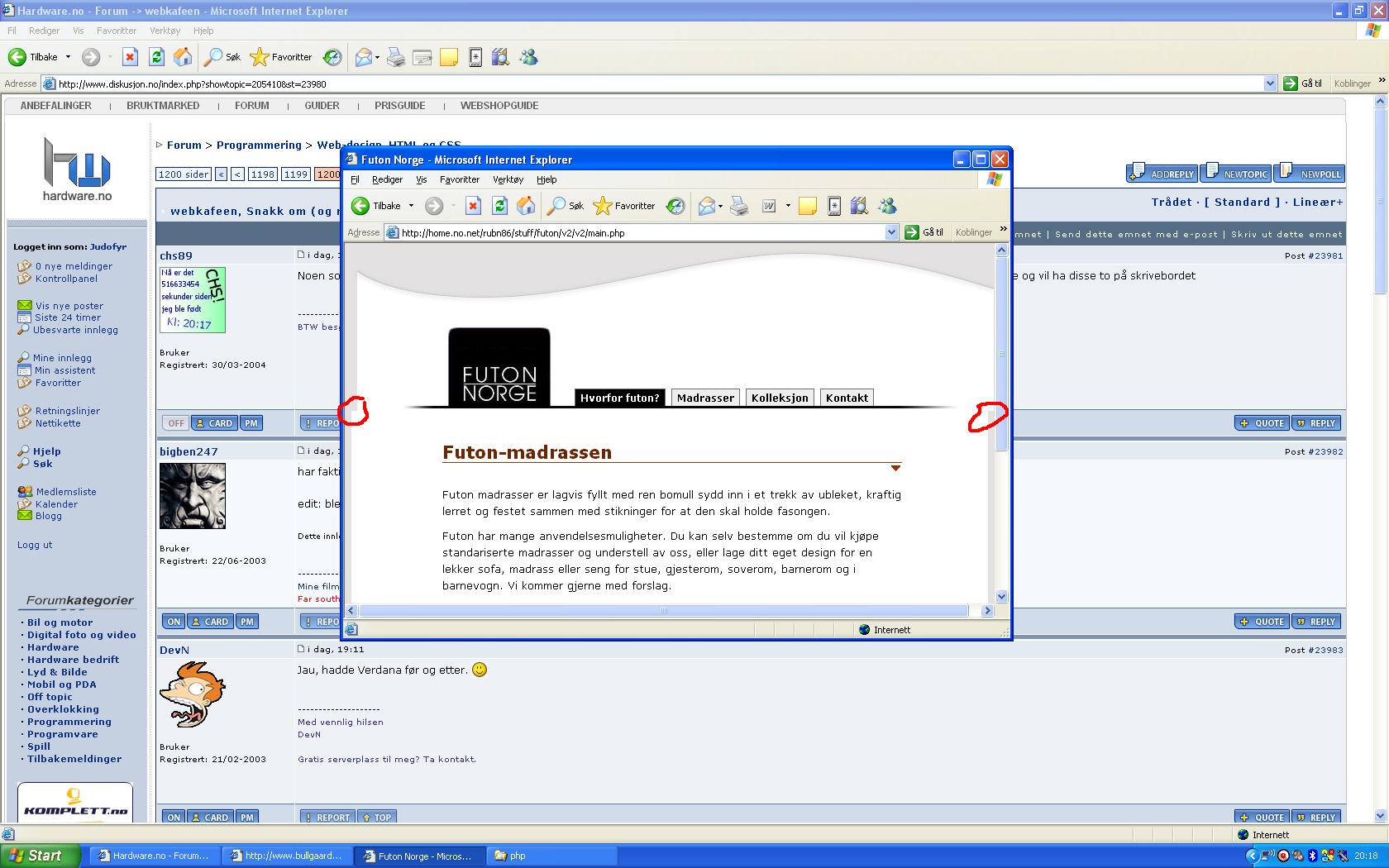Click Print icon in Hardware.no window toolbar
Viewport: 1389px width, 868px height.
396,57
